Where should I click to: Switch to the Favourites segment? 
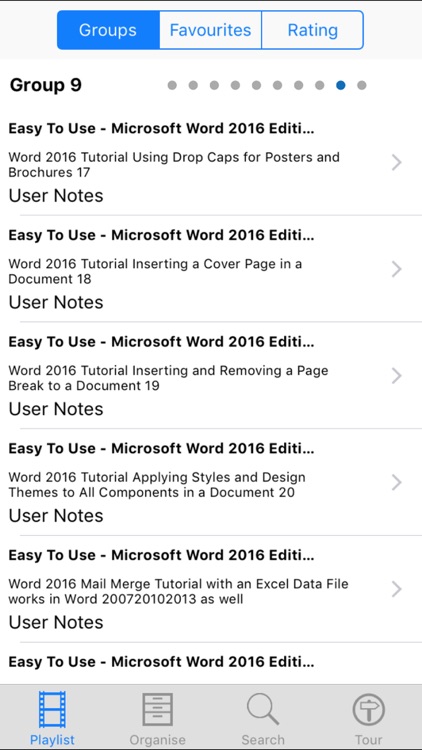click(x=211, y=30)
